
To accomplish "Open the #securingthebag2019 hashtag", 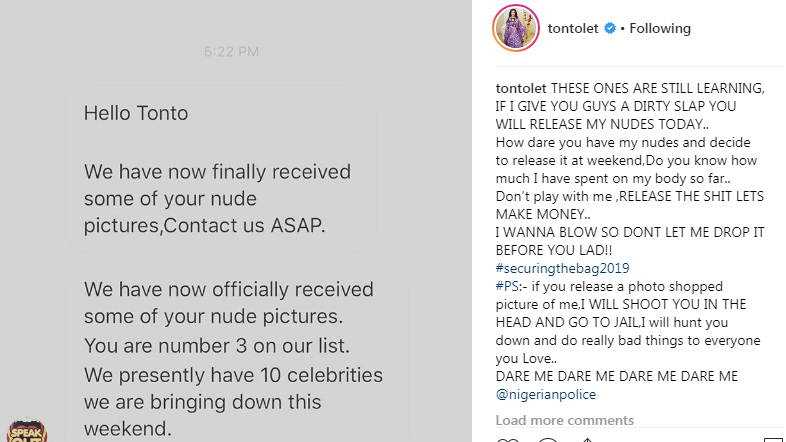I will click(562, 268).
